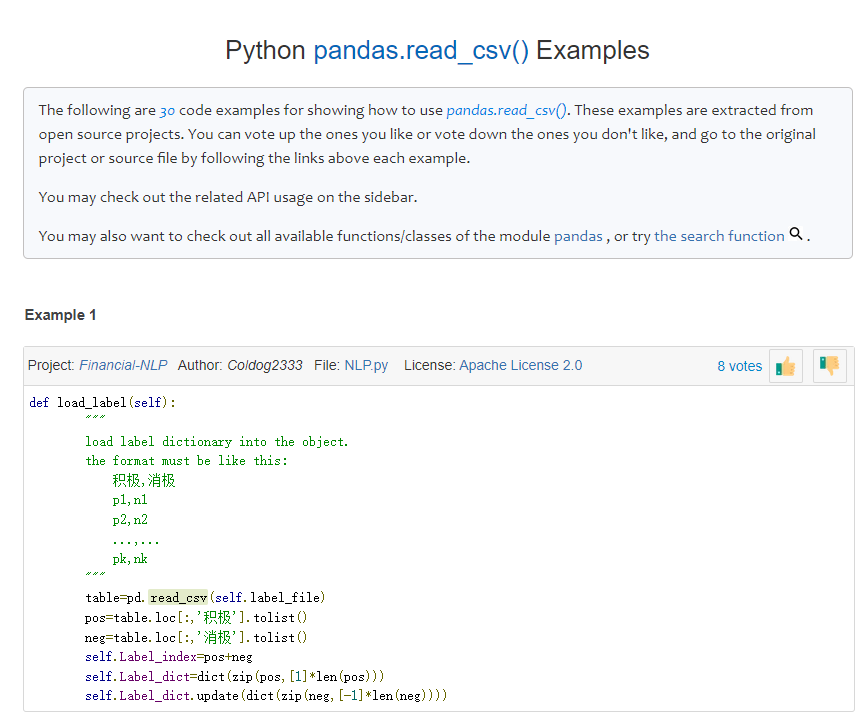Click author name 'Coldog2333'
Screen dimensions: 857x720
[265, 365]
